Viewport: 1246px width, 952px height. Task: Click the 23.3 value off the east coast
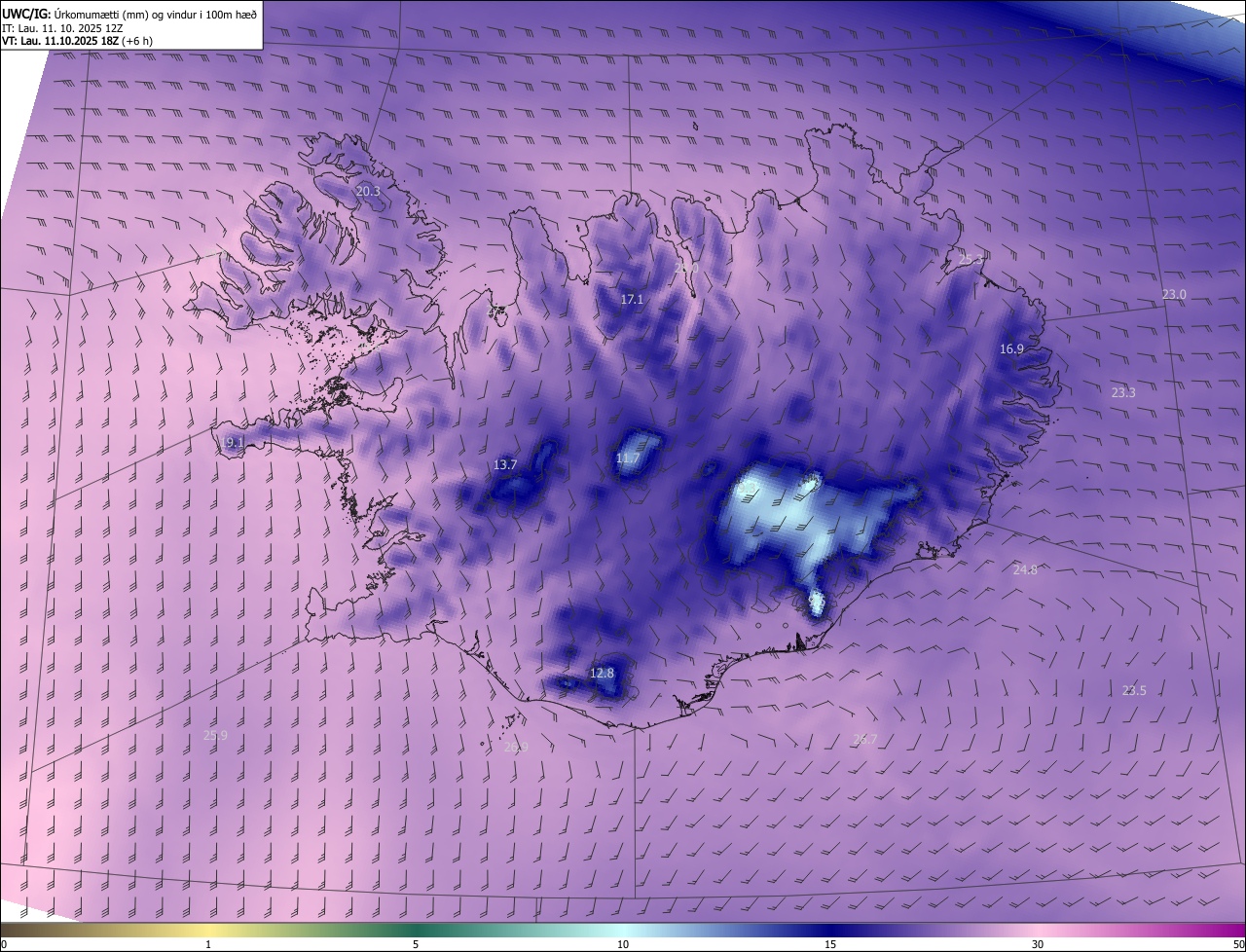pyautogui.click(x=1122, y=393)
